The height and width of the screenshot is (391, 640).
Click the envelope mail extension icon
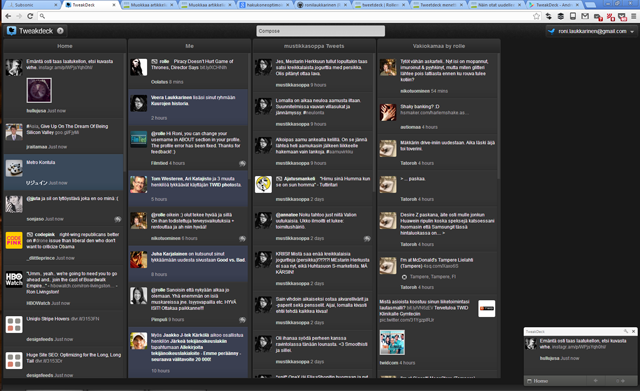coord(585,16)
